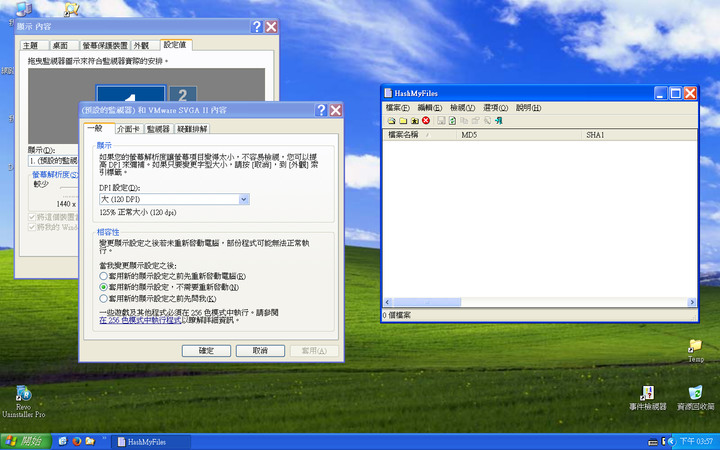
Task: Click left arrow of HashMyFiles horizontal scrollbar
Action: [x=388, y=302]
